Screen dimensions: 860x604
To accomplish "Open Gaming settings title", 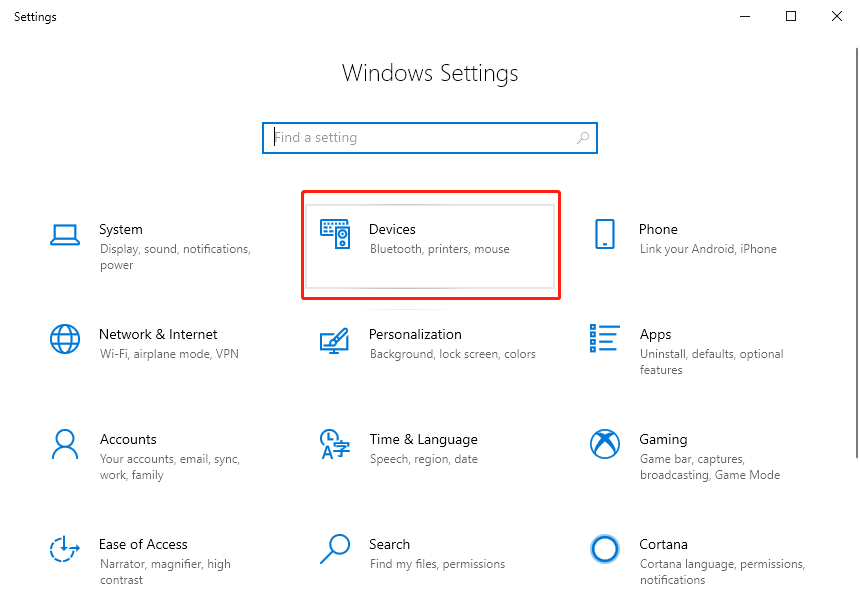I will click(x=663, y=439).
